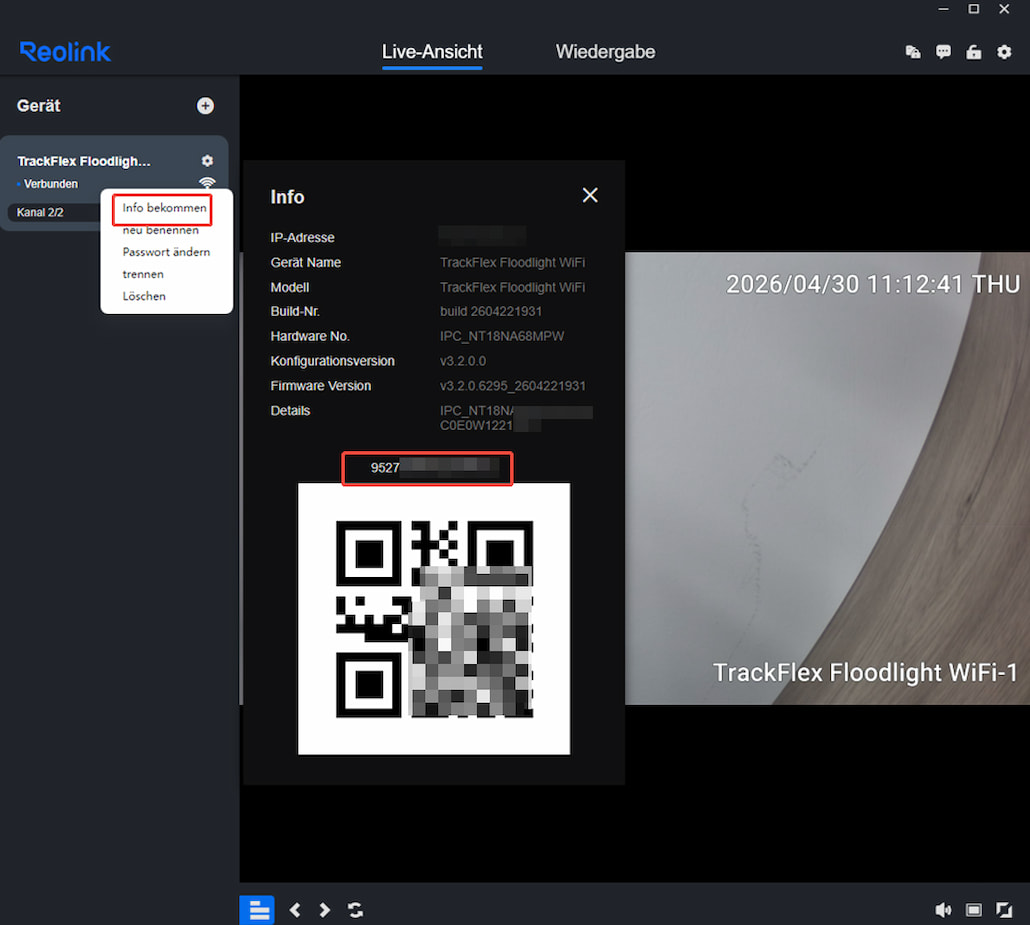Click the Build-Nr. label
1030x925 pixels.
pyautogui.click(x=295, y=311)
